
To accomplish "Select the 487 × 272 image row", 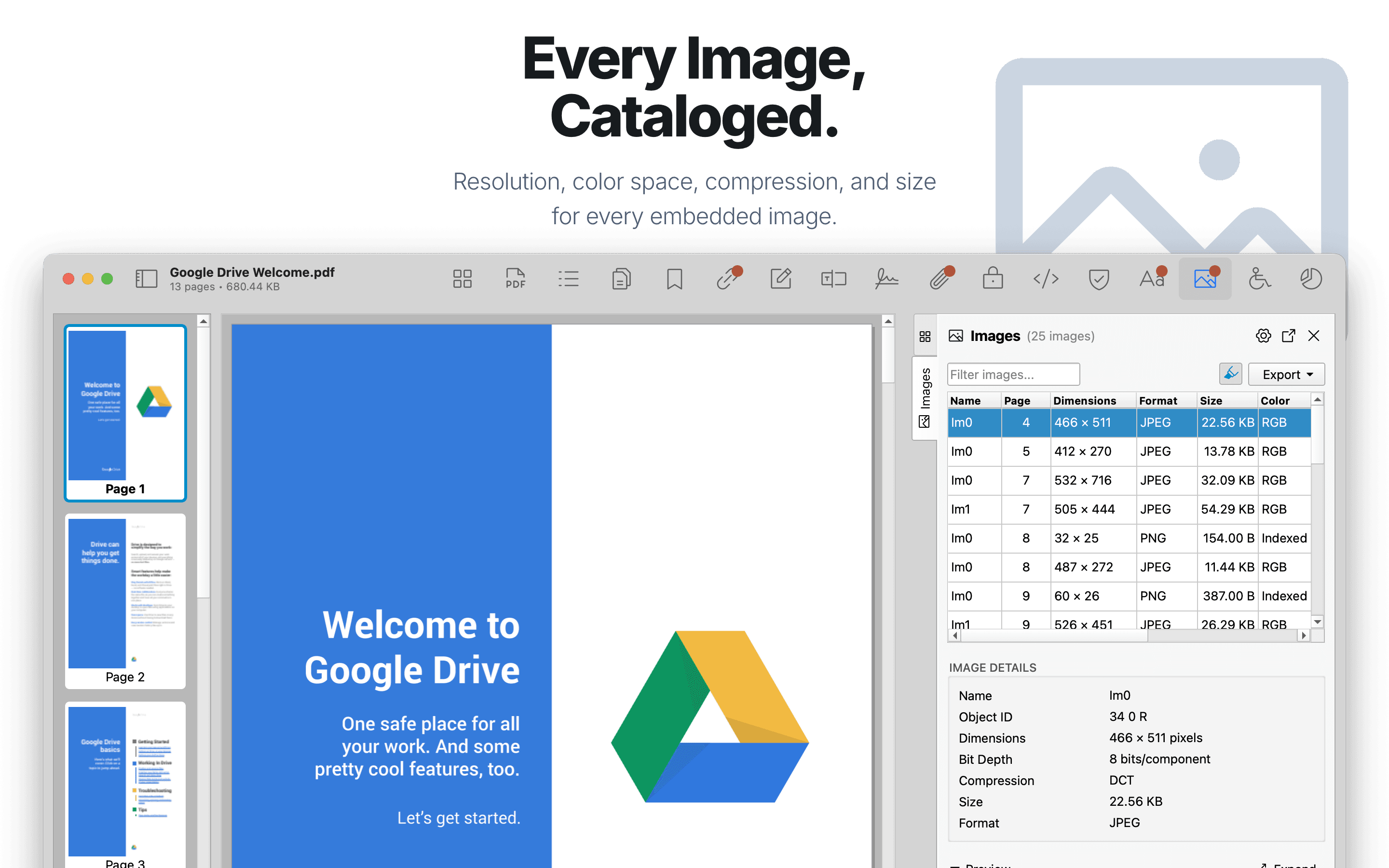I will click(x=1129, y=567).
